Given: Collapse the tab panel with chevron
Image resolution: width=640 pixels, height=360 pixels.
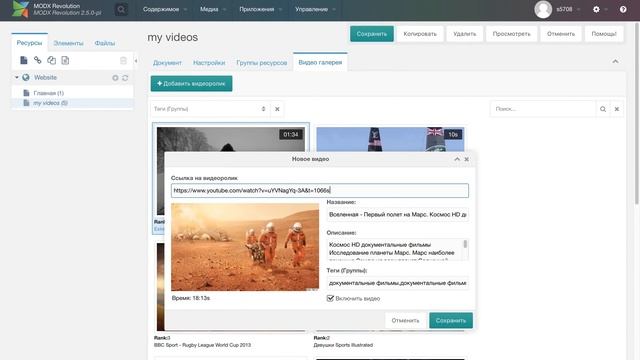Looking at the screenshot, I should 615,62.
